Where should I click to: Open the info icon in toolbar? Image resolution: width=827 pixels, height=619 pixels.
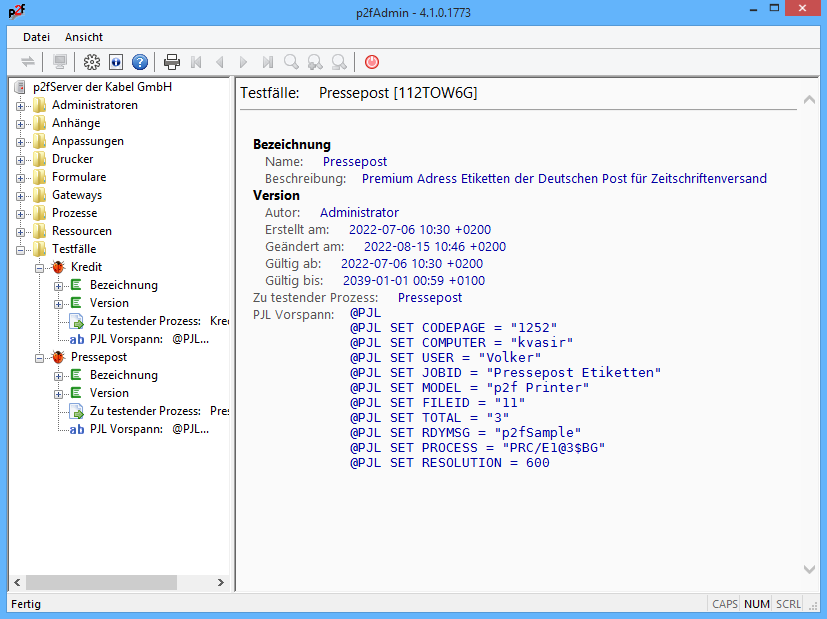coord(116,62)
